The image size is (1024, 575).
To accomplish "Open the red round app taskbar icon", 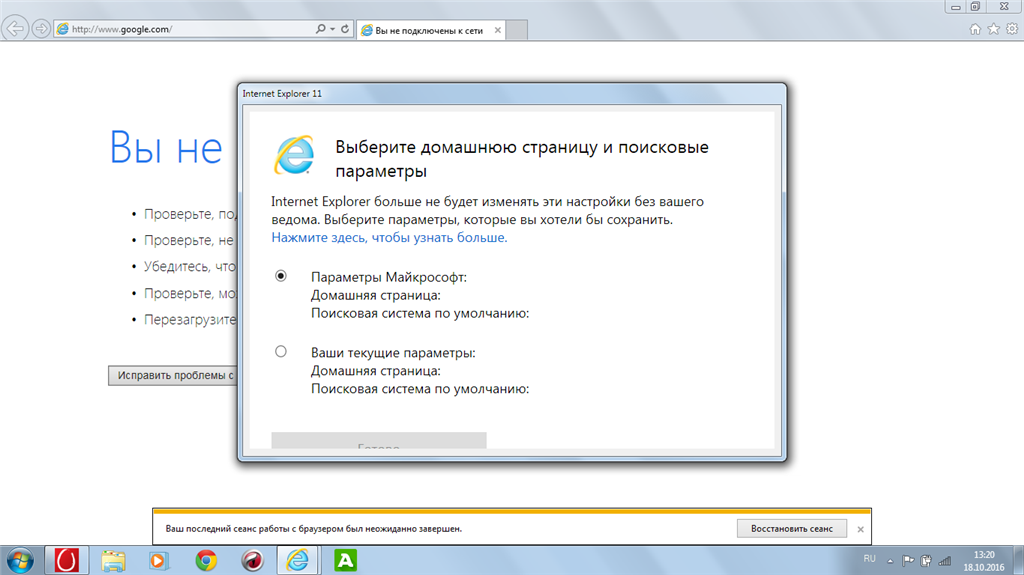I will pos(252,561).
